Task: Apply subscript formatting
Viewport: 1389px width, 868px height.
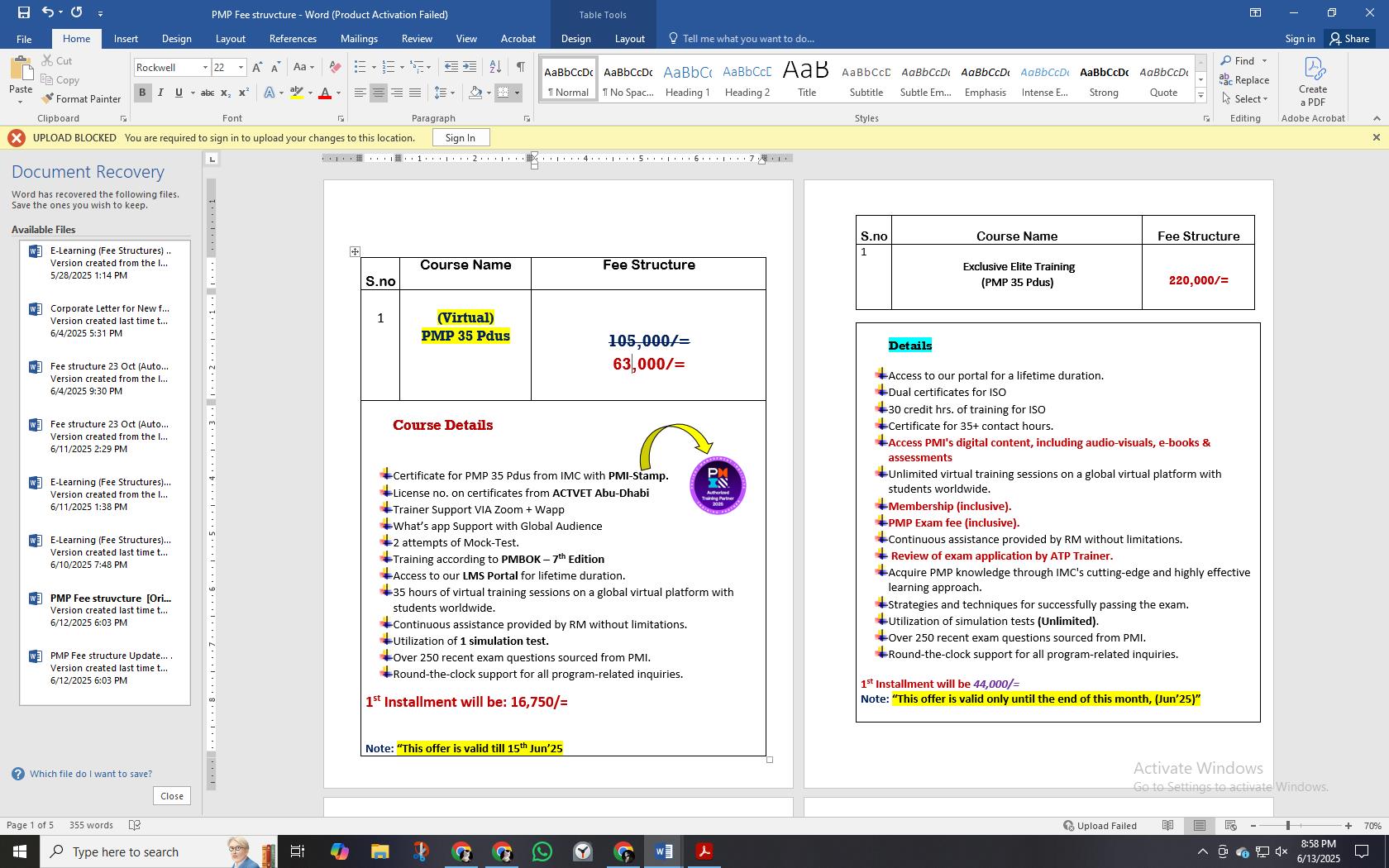Action: pos(227,93)
